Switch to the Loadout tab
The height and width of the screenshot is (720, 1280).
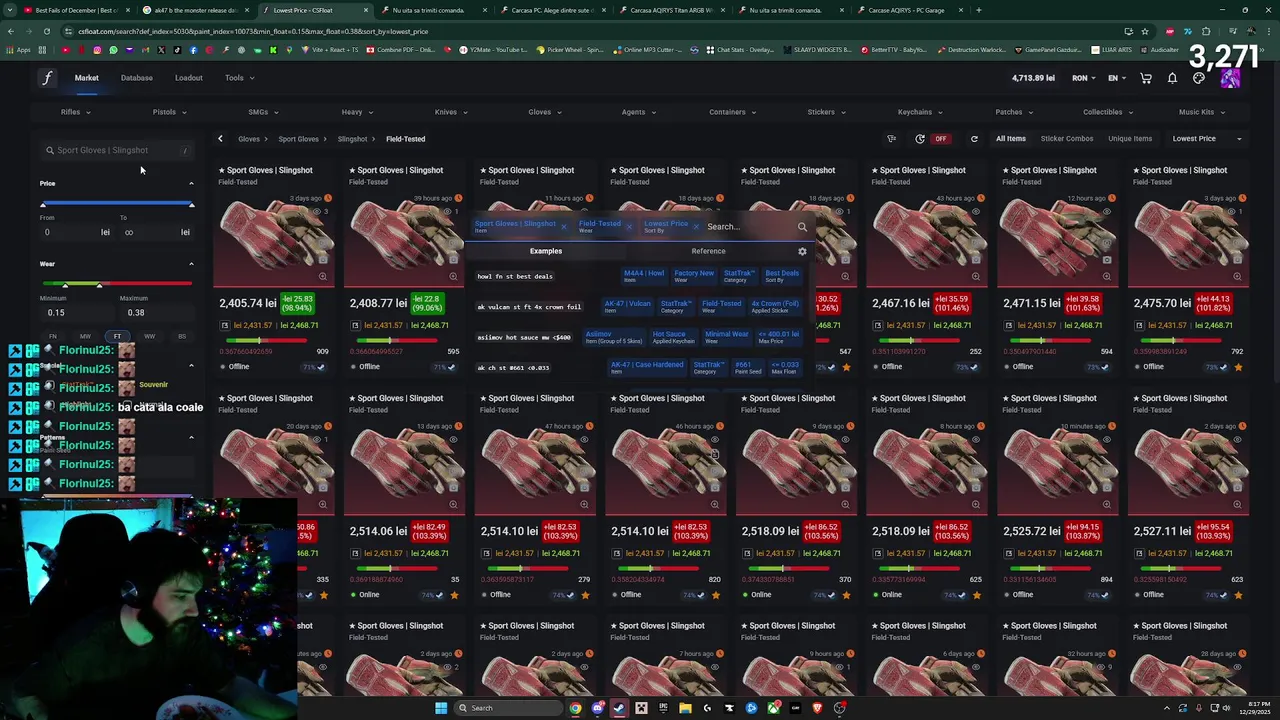pyautogui.click(x=188, y=78)
